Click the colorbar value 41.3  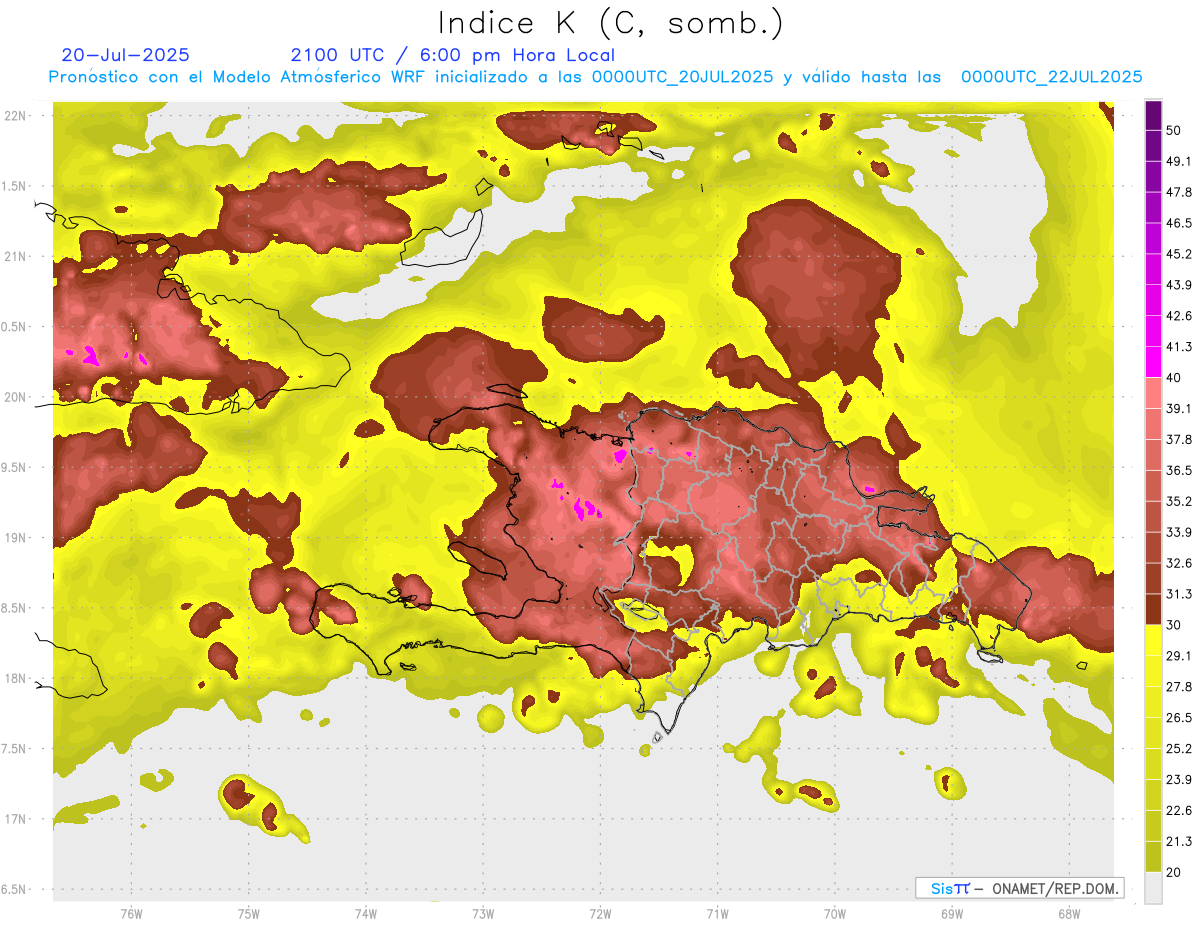(1179, 347)
